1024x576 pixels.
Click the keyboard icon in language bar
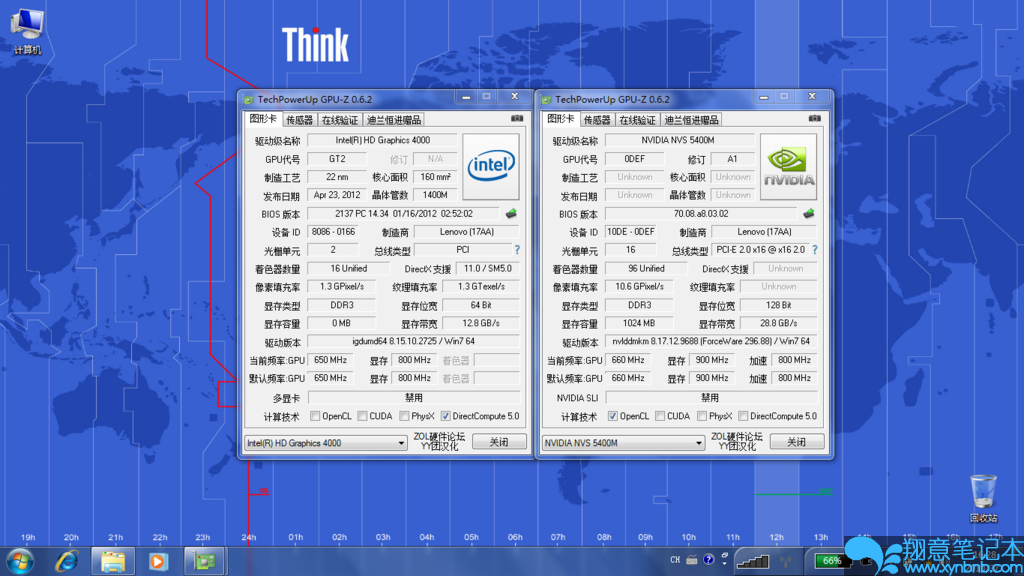pyautogui.click(x=692, y=560)
